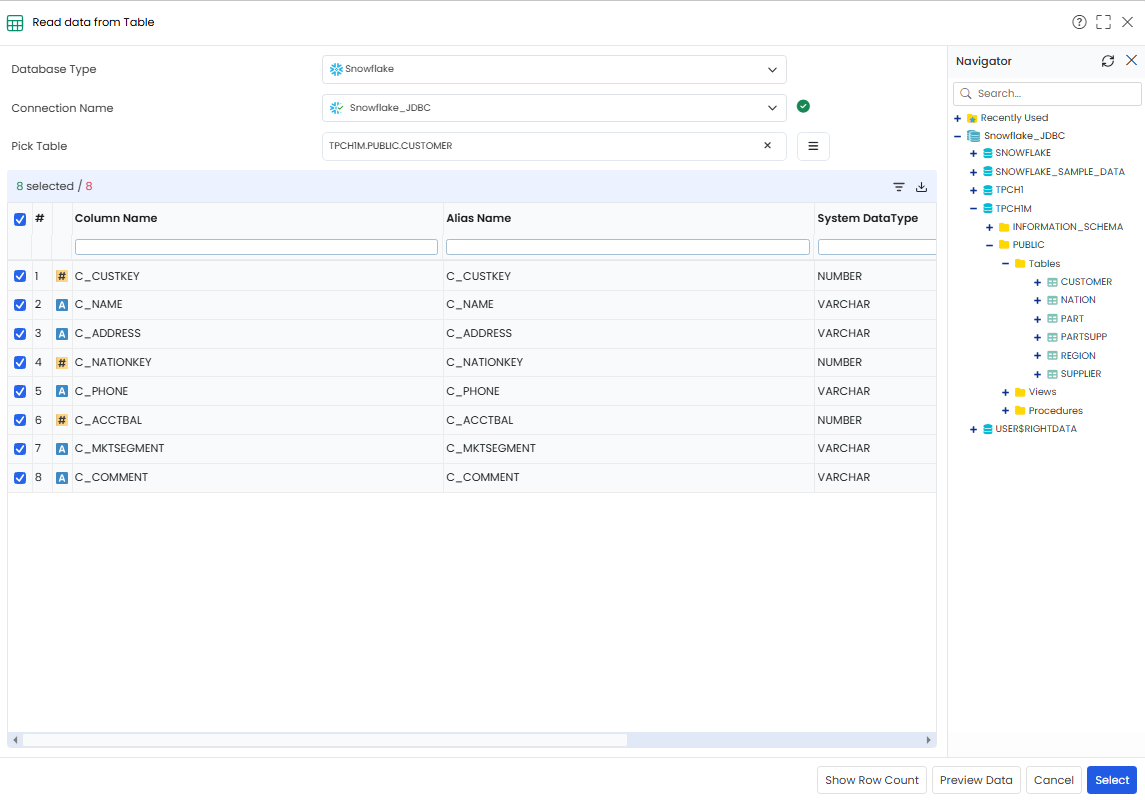Image resolution: width=1145 pixels, height=800 pixels.
Task: Click the scrollbar right arrow
Action: [928, 740]
